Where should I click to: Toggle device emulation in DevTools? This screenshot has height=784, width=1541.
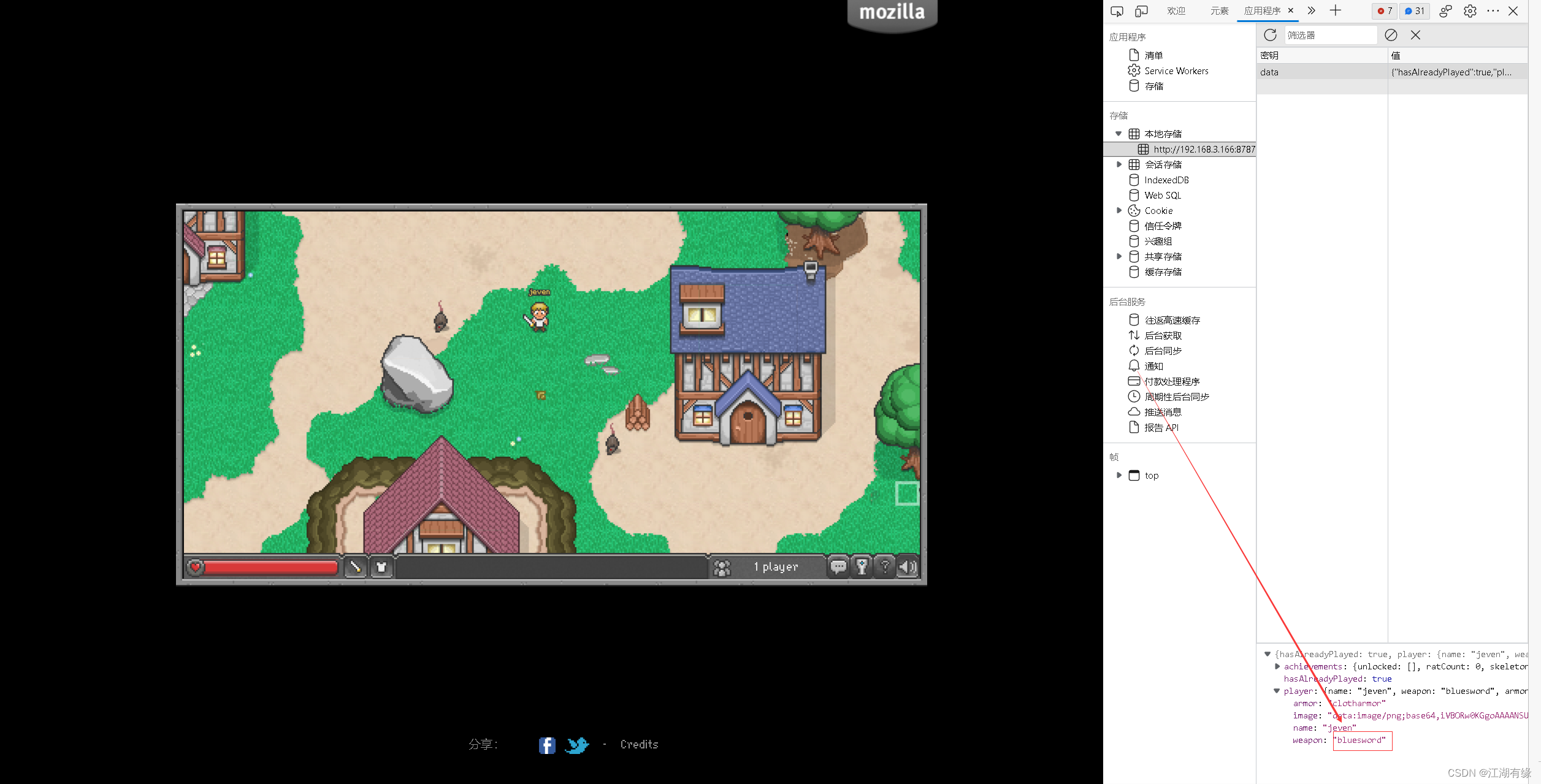tap(1141, 11)
